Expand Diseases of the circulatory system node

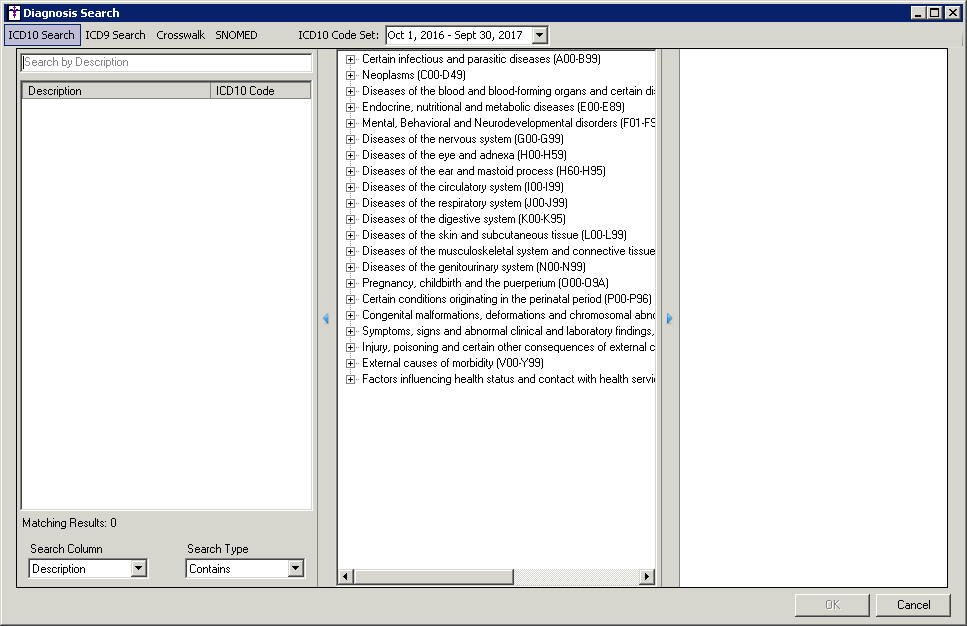coord(351,187)
